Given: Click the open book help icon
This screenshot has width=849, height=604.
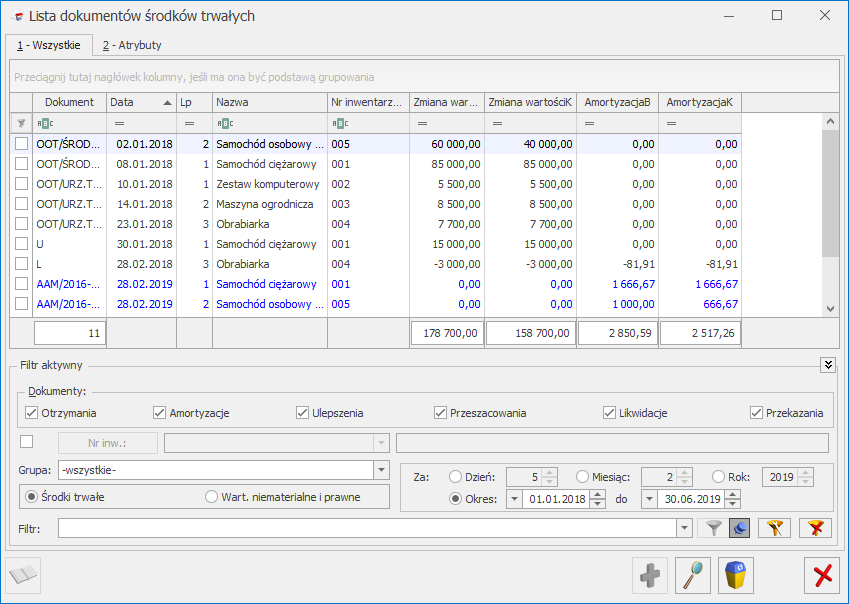Looking at the screenshot, I should pyautogui.click(x=24, y=575).
